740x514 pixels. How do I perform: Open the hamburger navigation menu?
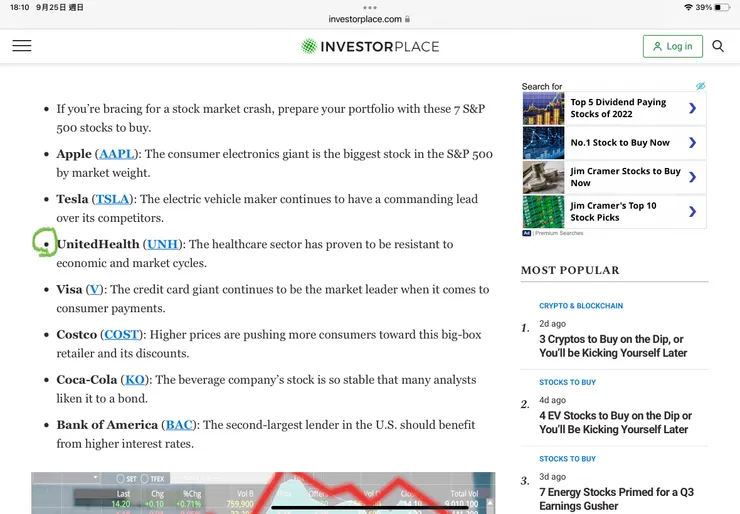pos(22,46)
